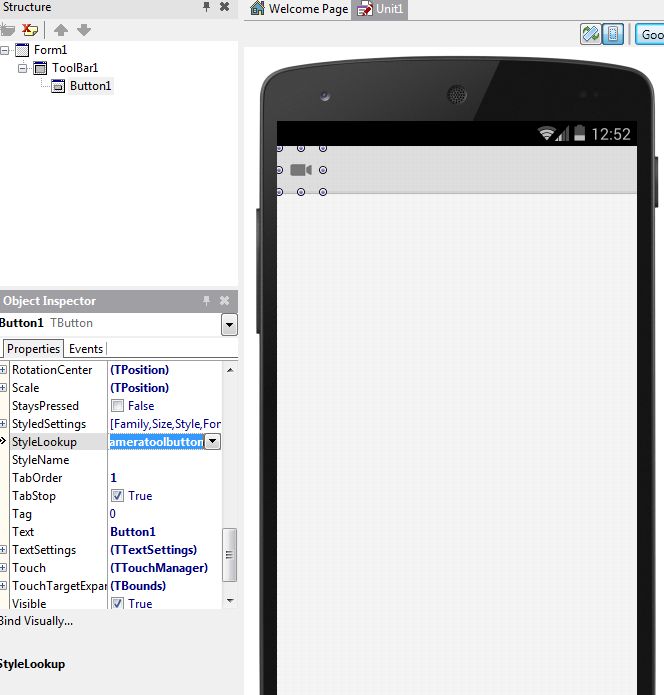Expand the TouchTargetExpansion property

point(3,586)
